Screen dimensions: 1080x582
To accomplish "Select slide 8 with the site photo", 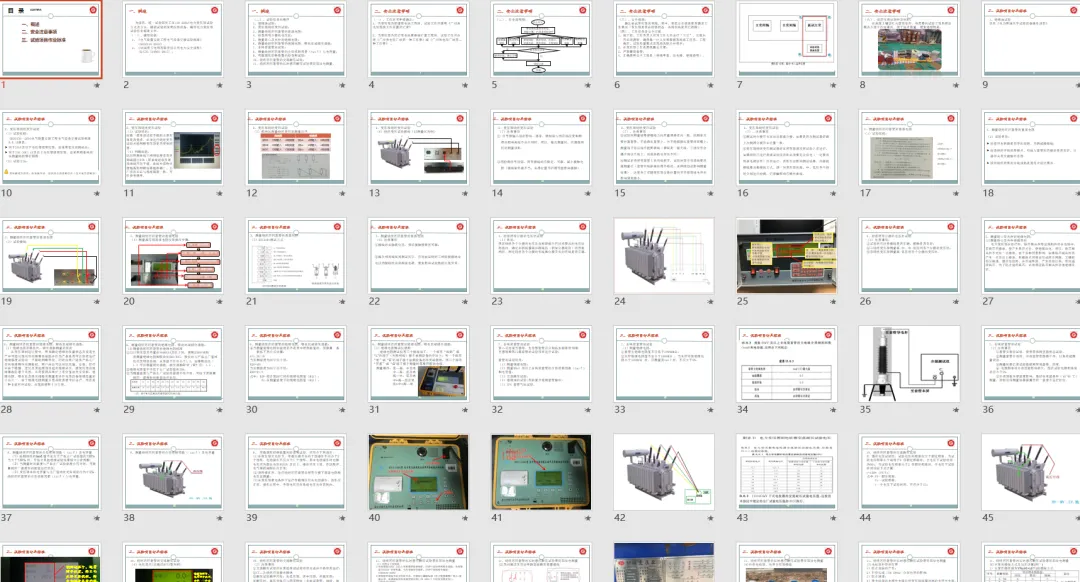I will click(909, 39).
